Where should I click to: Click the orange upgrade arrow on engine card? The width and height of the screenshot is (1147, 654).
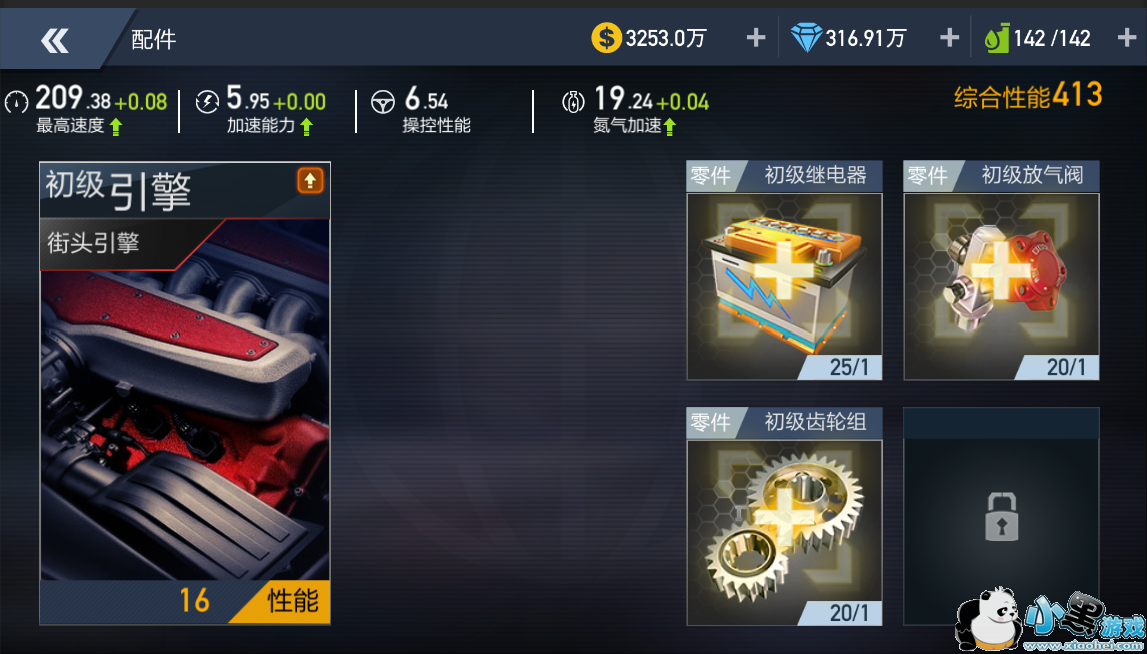pos(310,181)
